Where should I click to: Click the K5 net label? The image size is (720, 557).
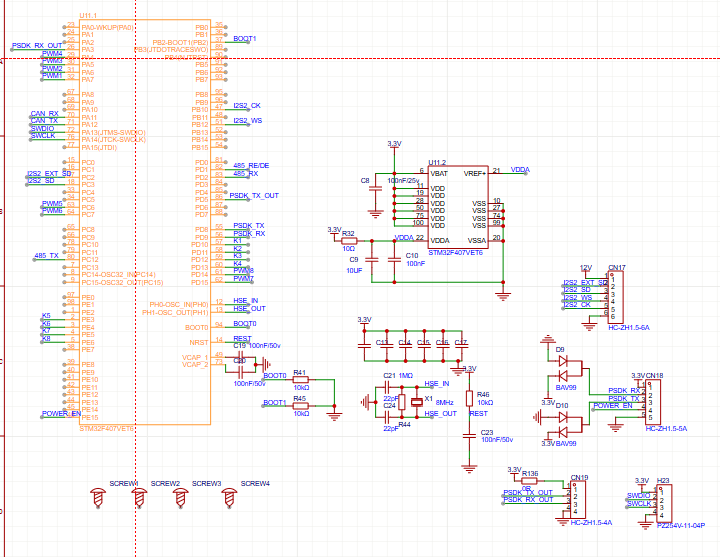tap(46, 316)
